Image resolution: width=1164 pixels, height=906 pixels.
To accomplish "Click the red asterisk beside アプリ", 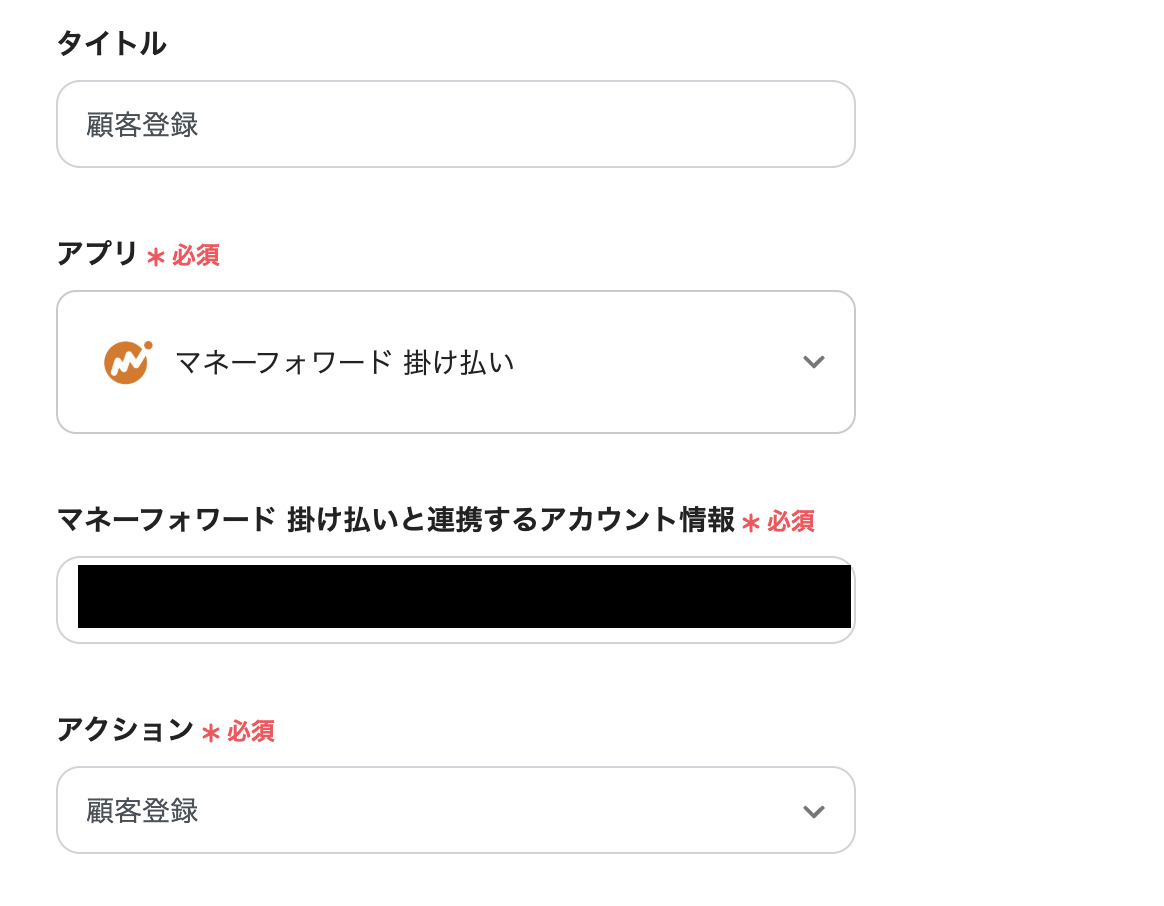I will (x=155, y=257).
